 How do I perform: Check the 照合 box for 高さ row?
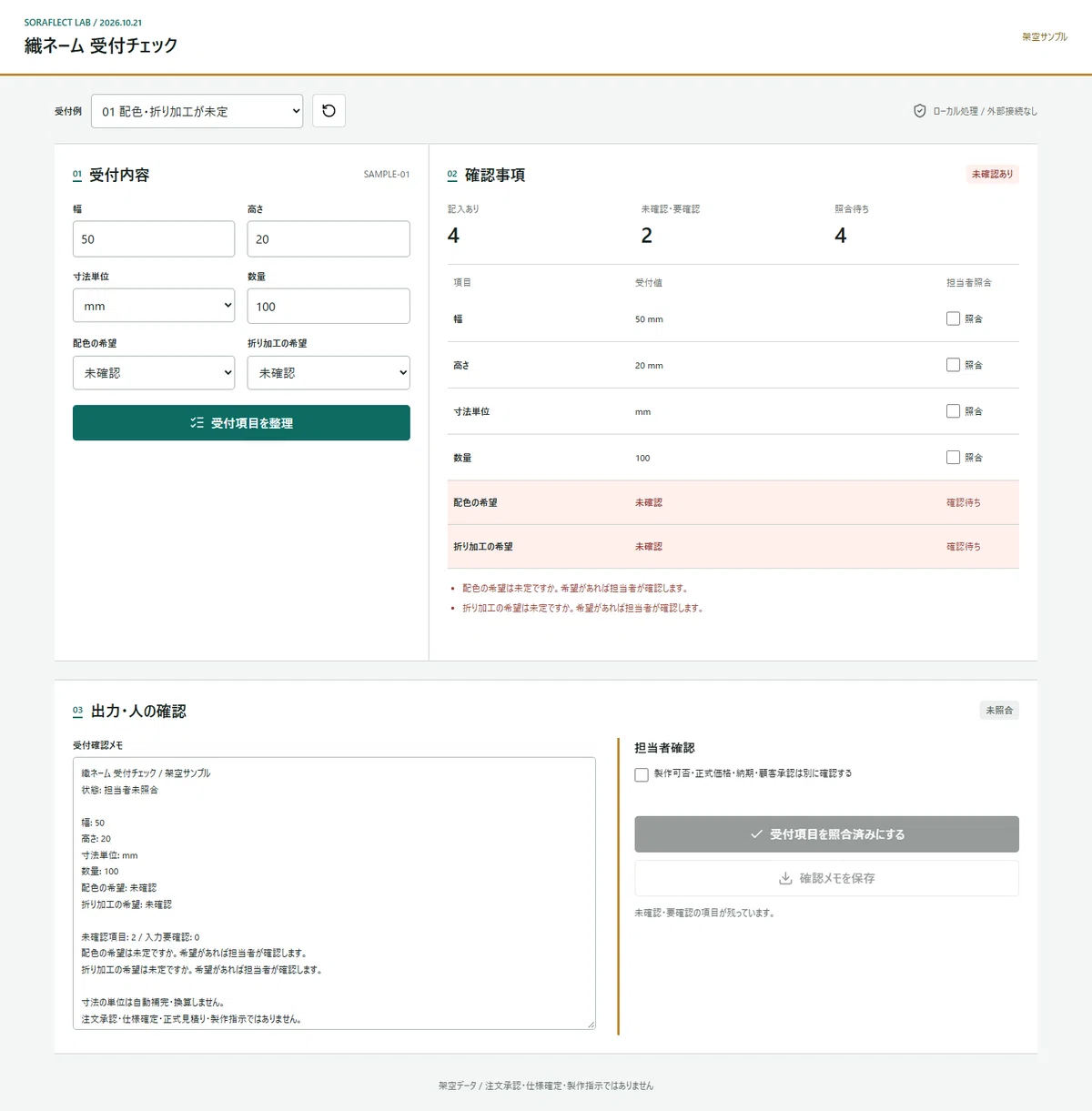coord(953,365)
